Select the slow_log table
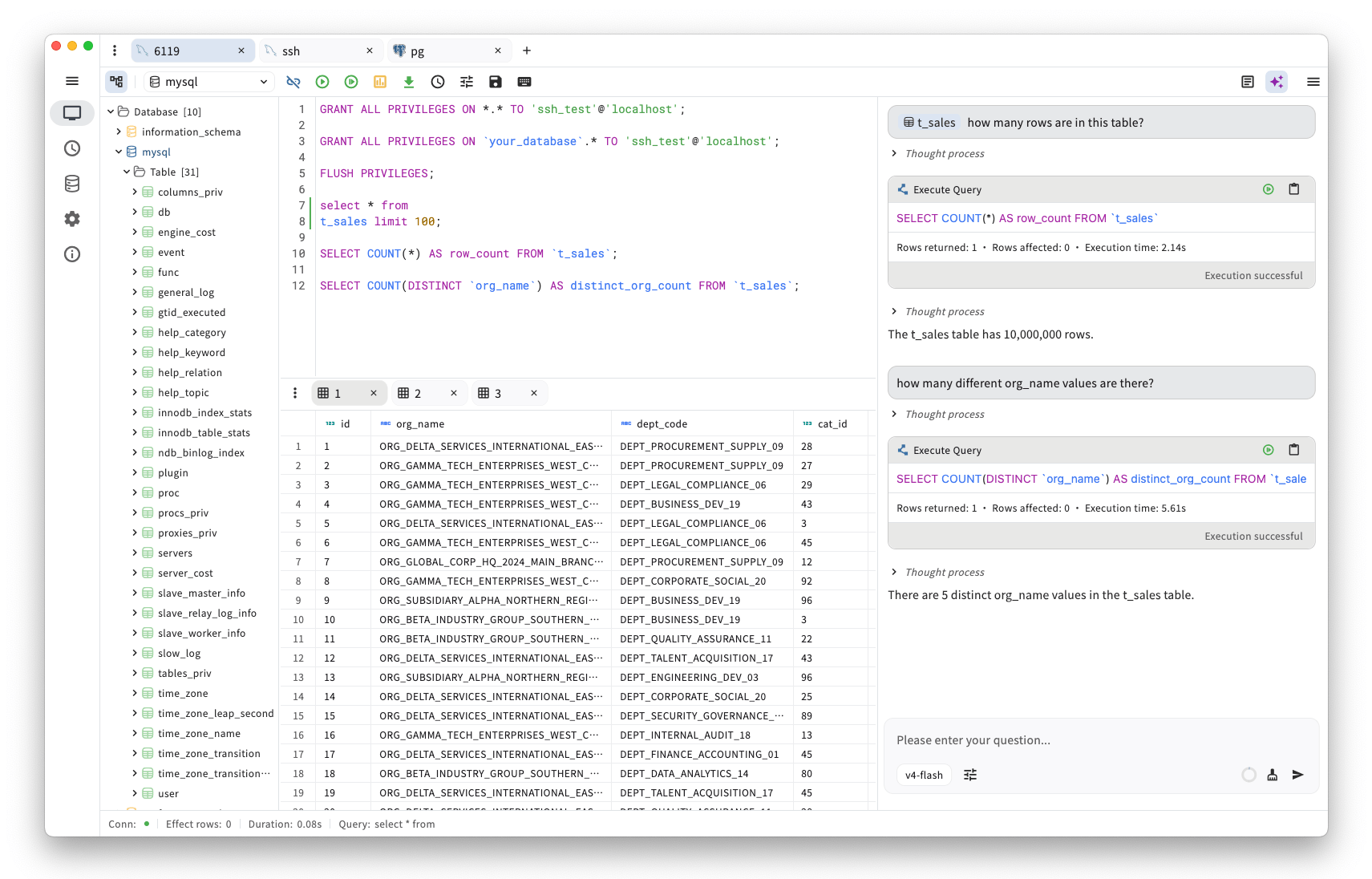The width and height of the screenshot is (1372, 879). pos(179,653)
